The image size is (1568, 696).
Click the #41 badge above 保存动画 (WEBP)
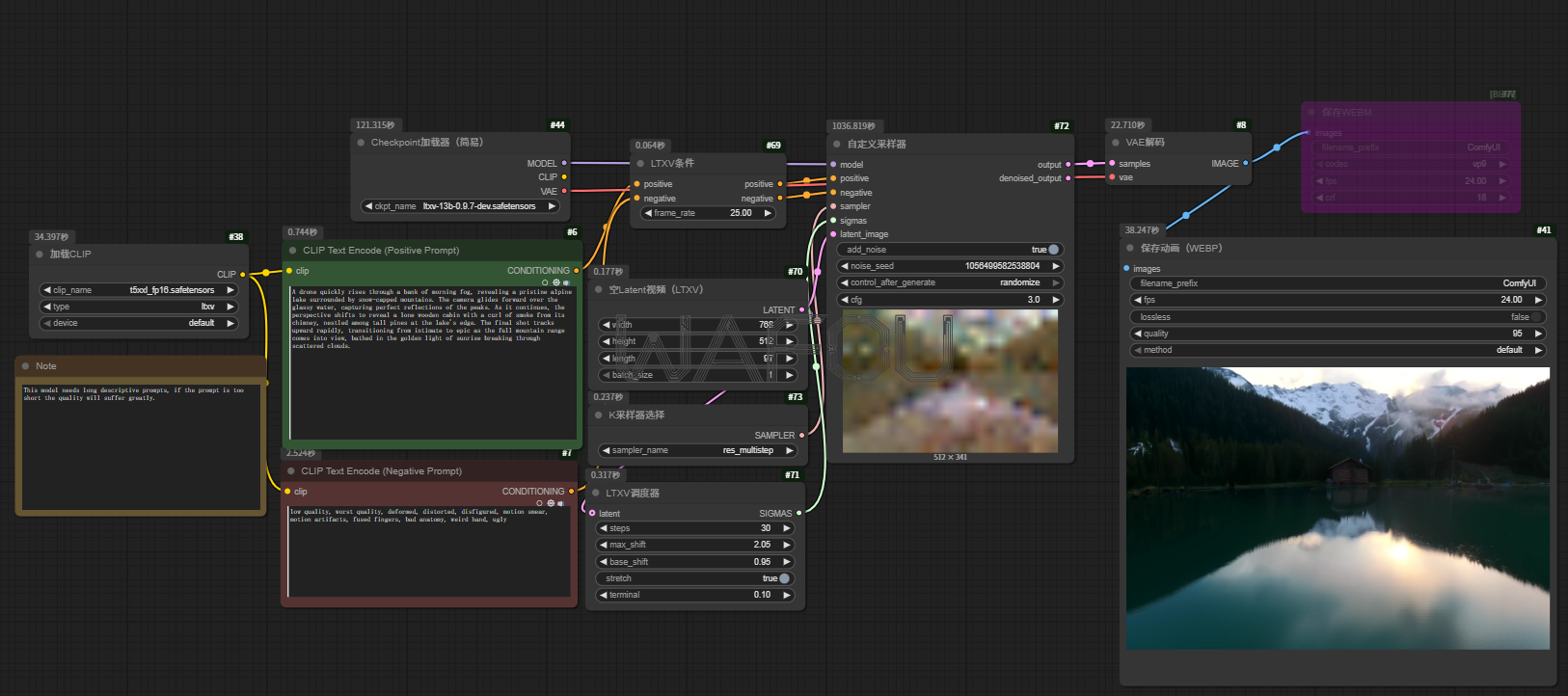coord(1544,230)
